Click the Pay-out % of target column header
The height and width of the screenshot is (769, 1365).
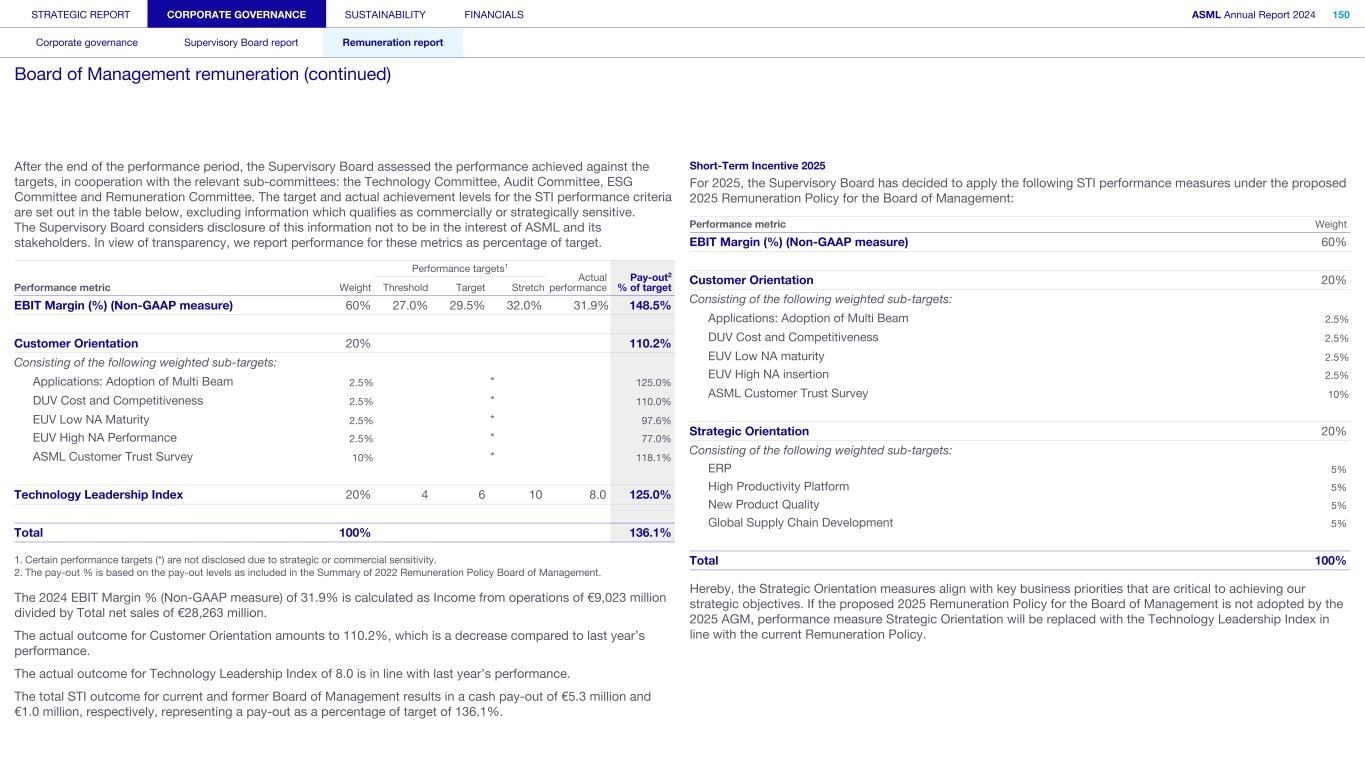(x=644, y=283)
